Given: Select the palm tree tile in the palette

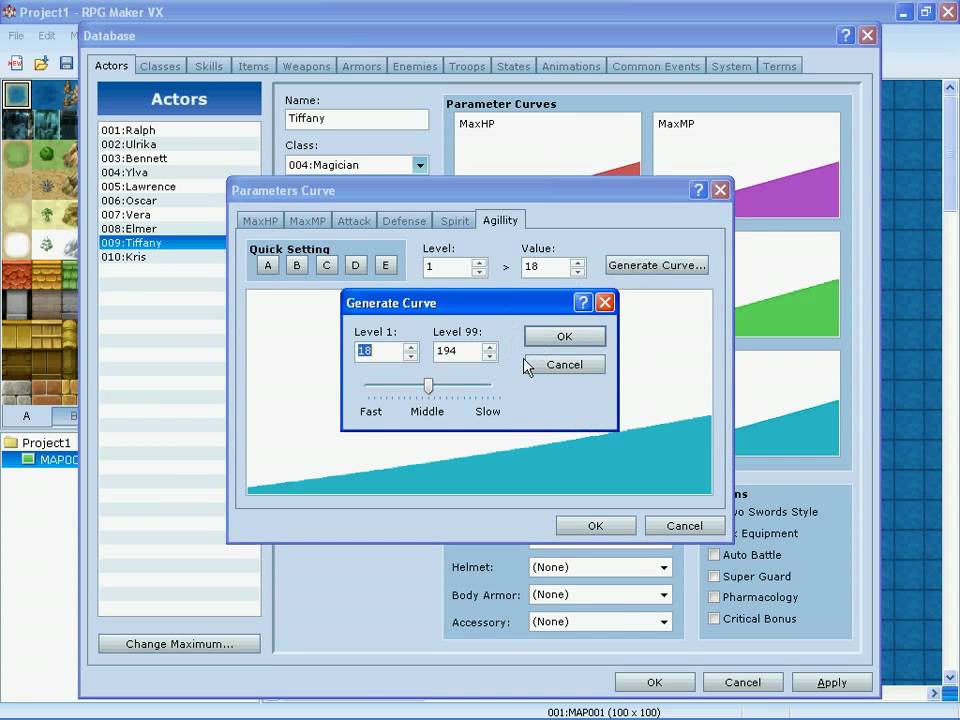Looking at the screenshot, I should tap(47, 214).
